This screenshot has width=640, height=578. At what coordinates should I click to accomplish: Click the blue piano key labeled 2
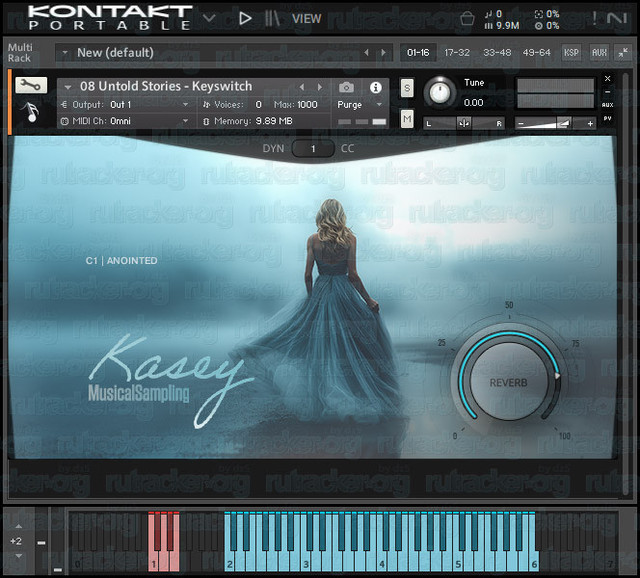point(229,563)
